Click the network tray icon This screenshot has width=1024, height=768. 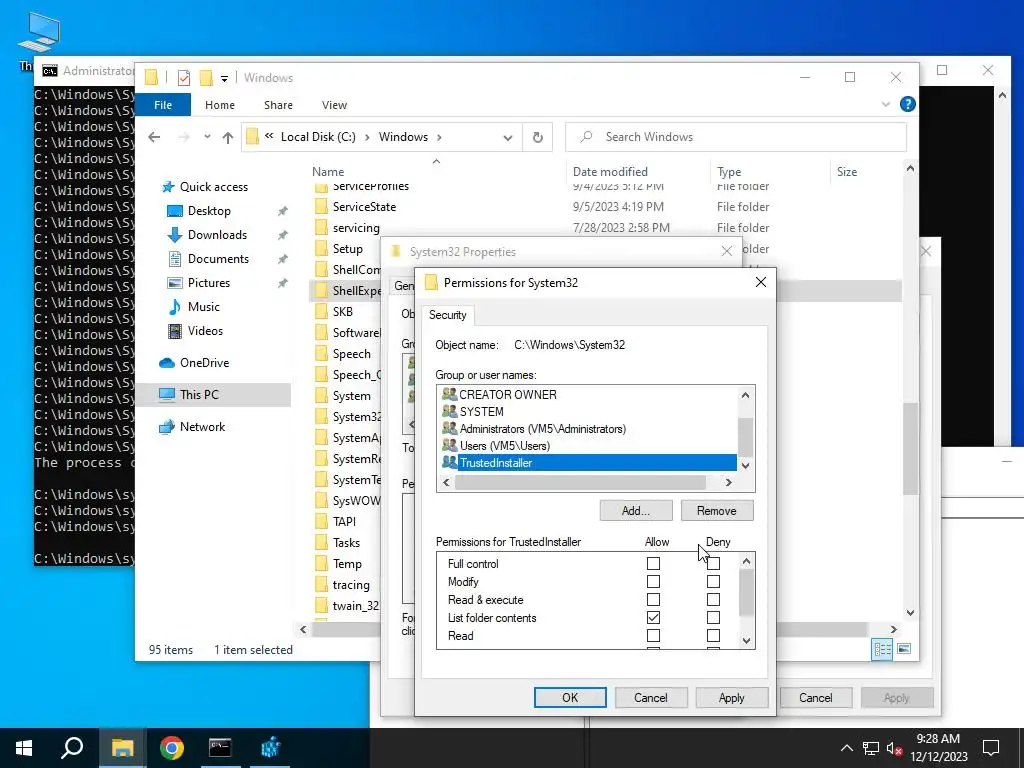point(871,748)
